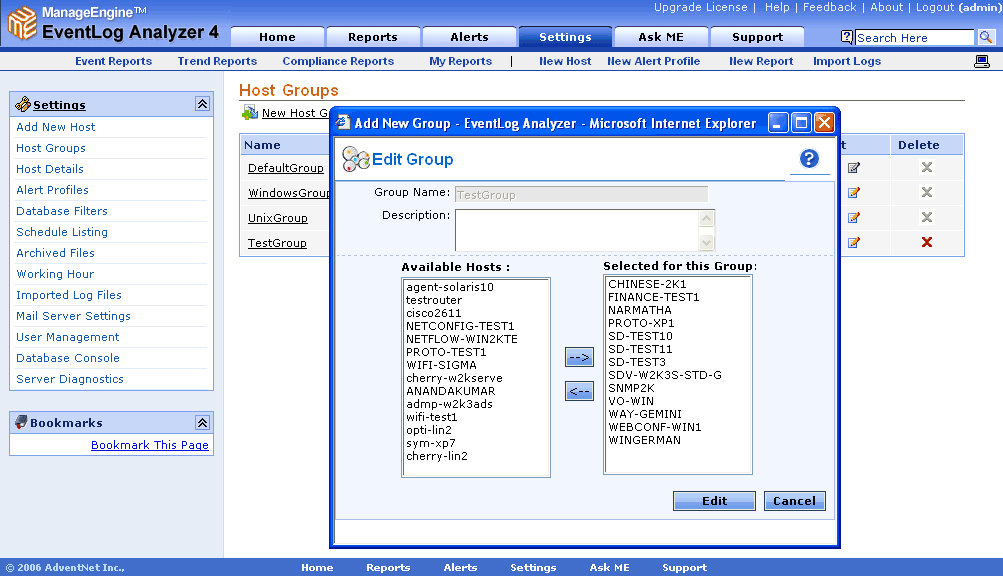The width and height of the screenshot is (1003, 576).
Task: Click the help question mark icon in Edit Group
Action: [x=809, y=158]
